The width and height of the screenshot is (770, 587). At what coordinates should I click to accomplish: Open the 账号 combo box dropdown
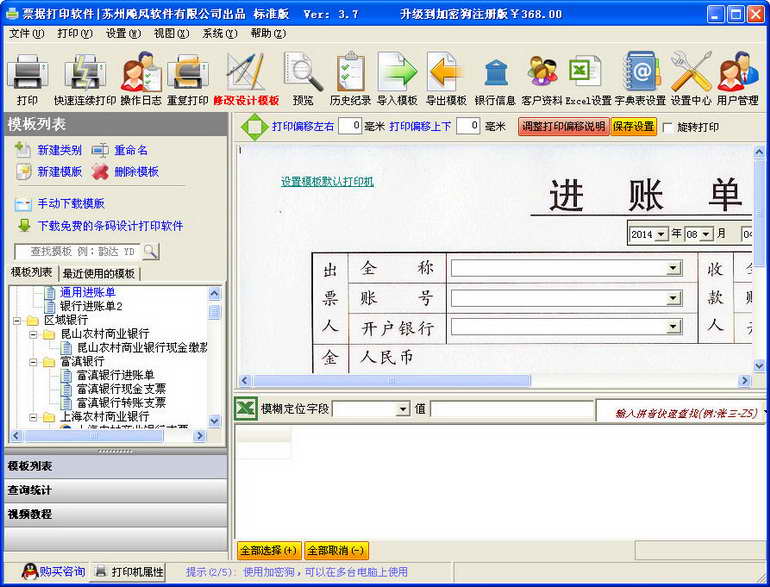click(x=674, y=298)
